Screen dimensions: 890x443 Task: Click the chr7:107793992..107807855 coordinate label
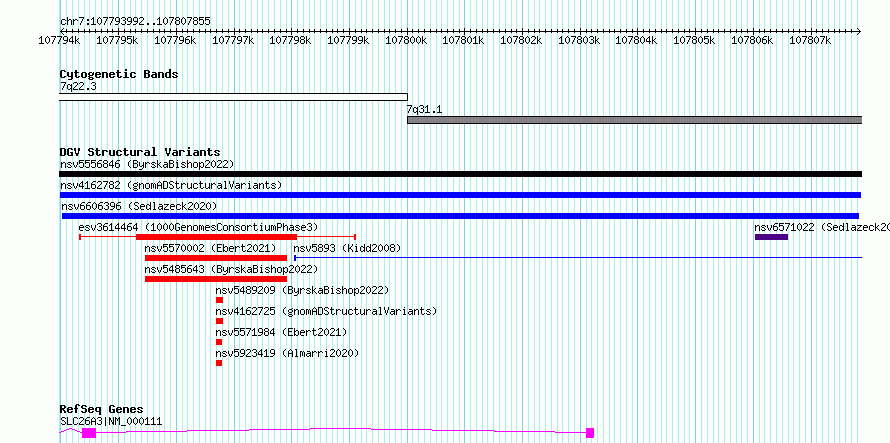coord(135,21)
